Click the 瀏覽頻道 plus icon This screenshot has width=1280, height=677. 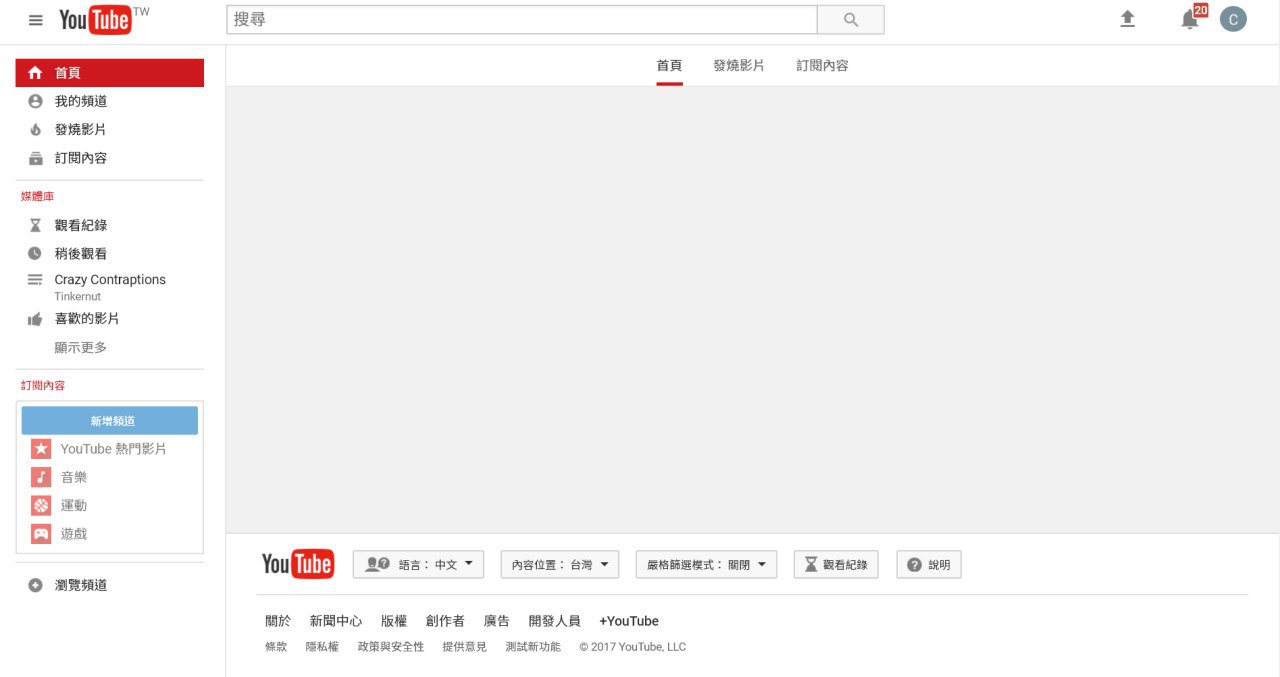click(36, 585)
